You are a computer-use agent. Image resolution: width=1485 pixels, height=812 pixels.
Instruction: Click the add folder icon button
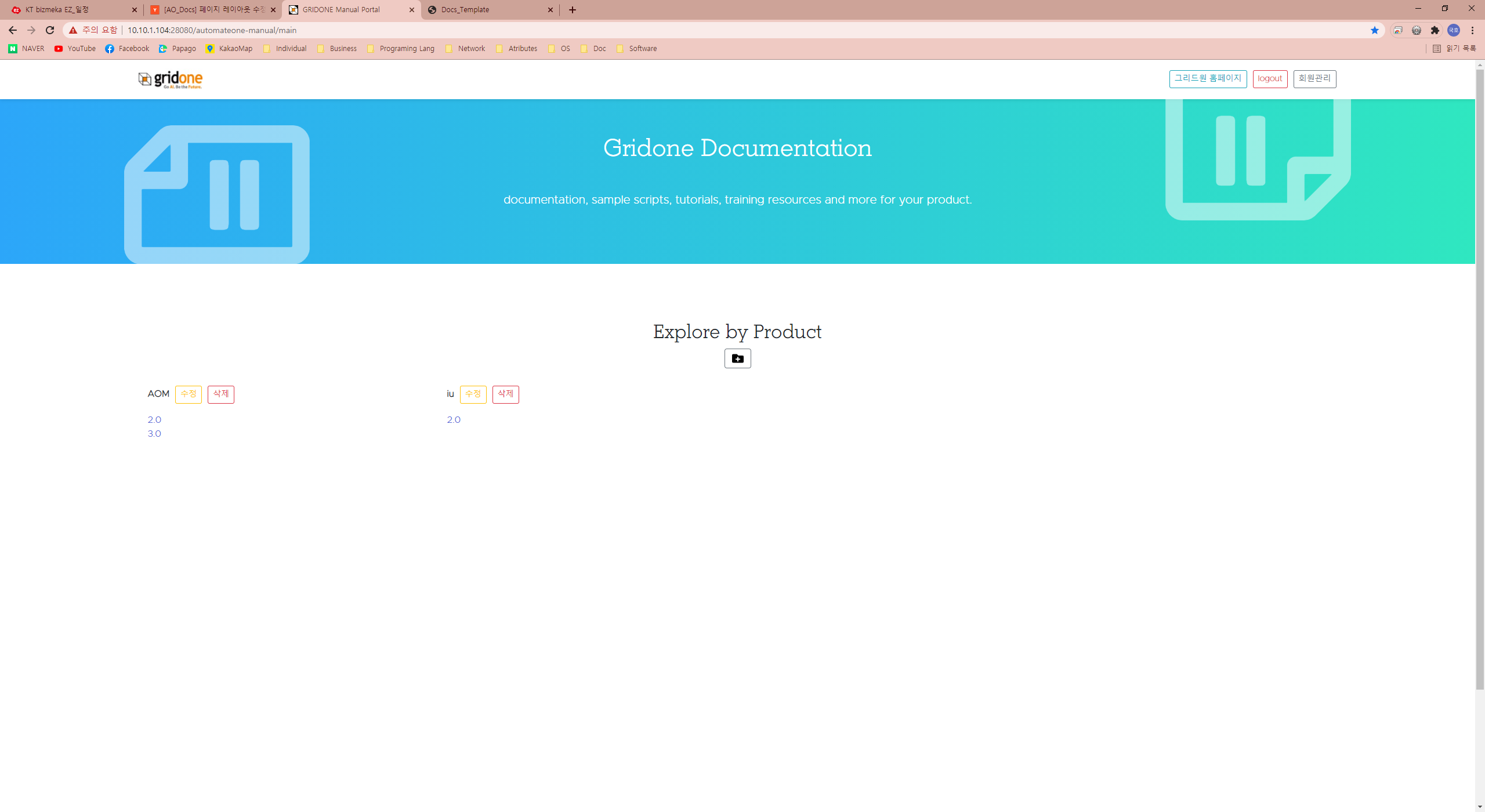click(737, 358)
